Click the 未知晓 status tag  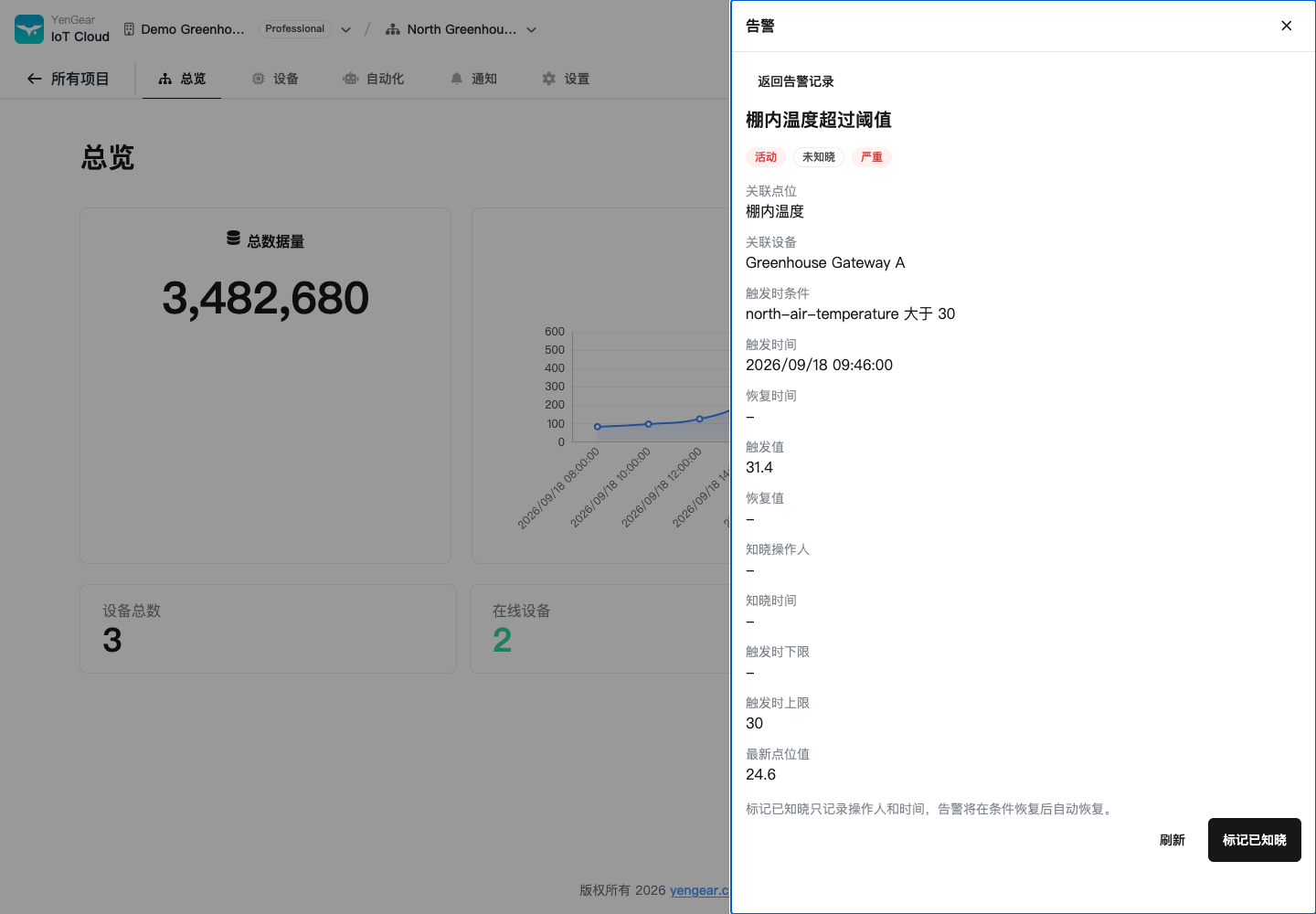(x=819, y=157)
